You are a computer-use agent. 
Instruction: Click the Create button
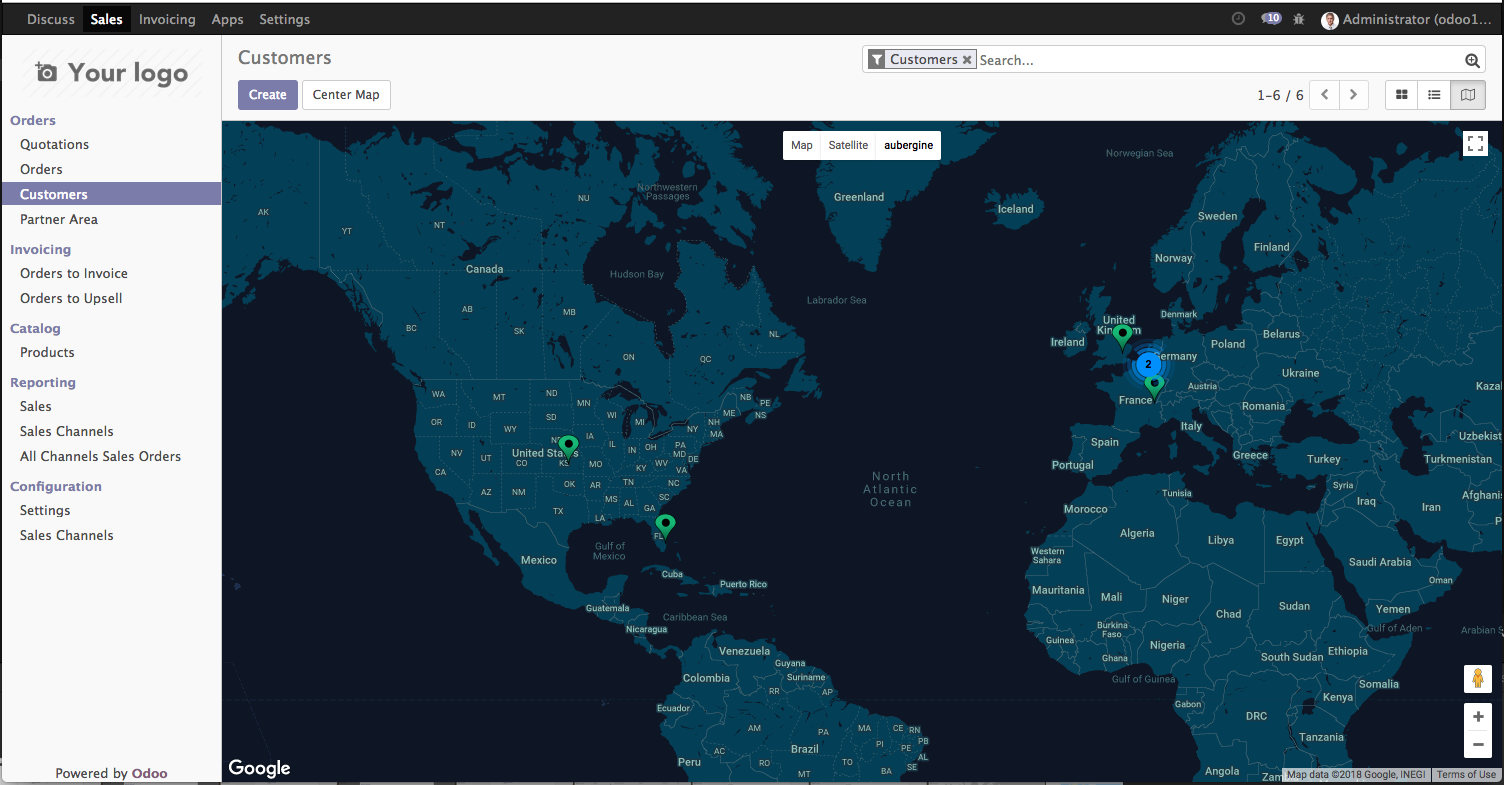tap(267, 95)
